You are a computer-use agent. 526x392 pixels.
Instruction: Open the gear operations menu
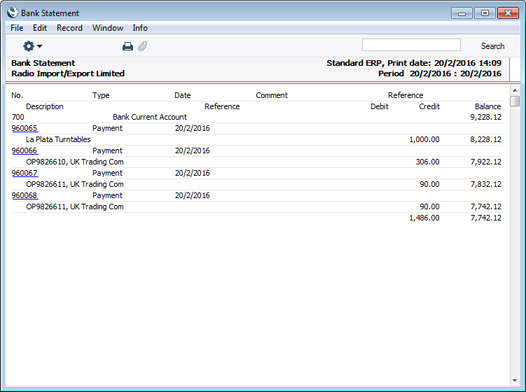(32, 46)
